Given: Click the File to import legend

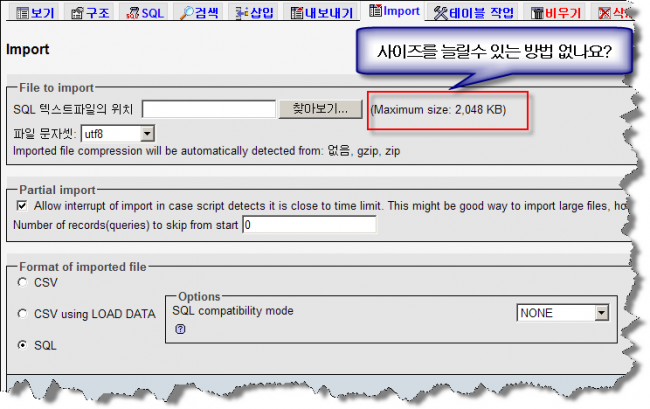Looking at the screenshot, I should pos(57,88).
